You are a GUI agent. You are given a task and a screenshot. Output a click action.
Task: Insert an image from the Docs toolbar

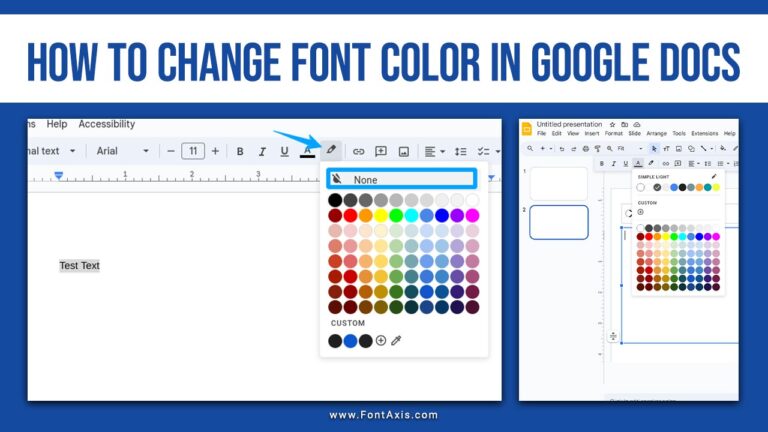[x=404, y=151]
